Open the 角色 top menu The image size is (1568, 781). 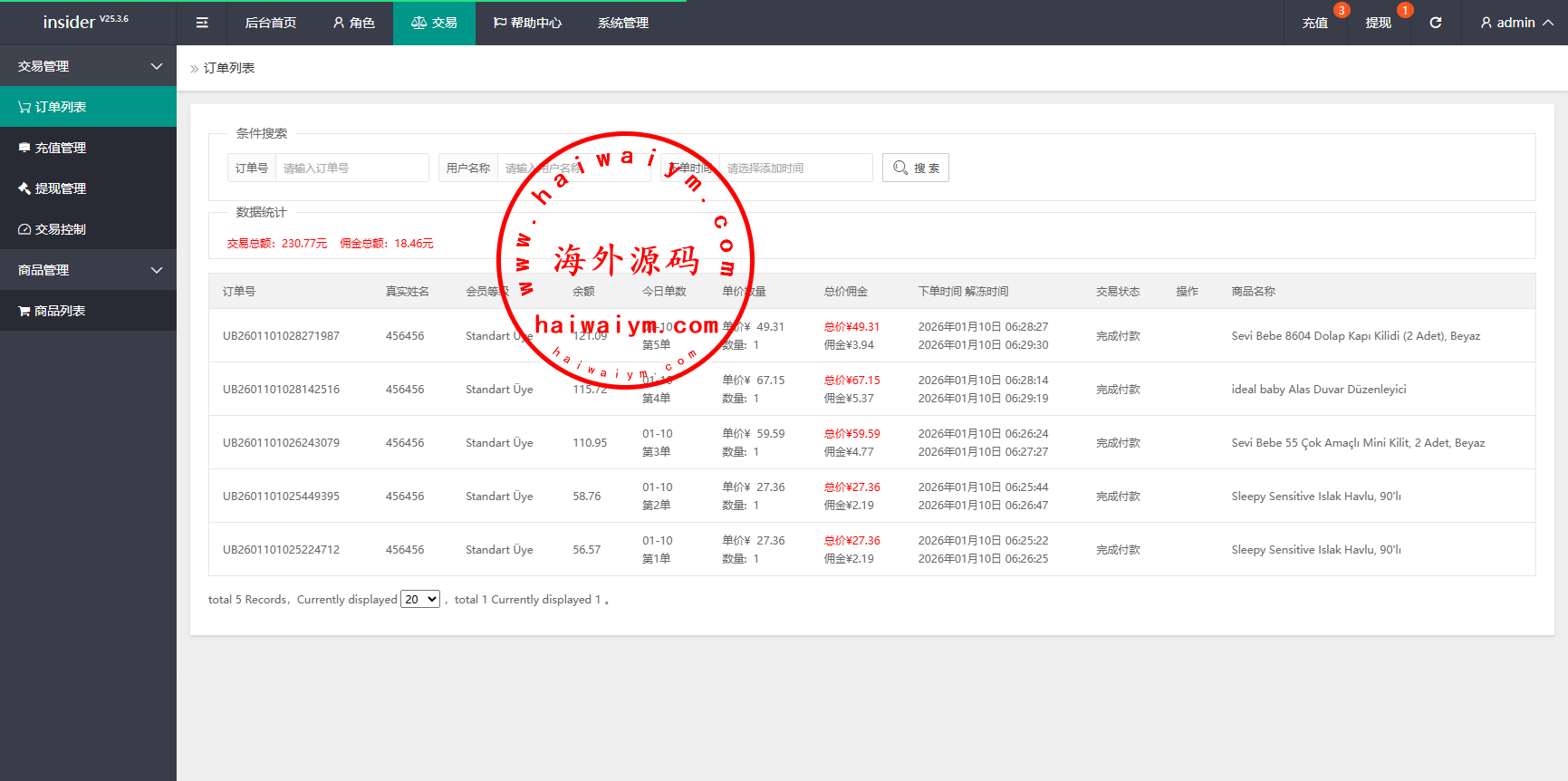click(354, 23)
